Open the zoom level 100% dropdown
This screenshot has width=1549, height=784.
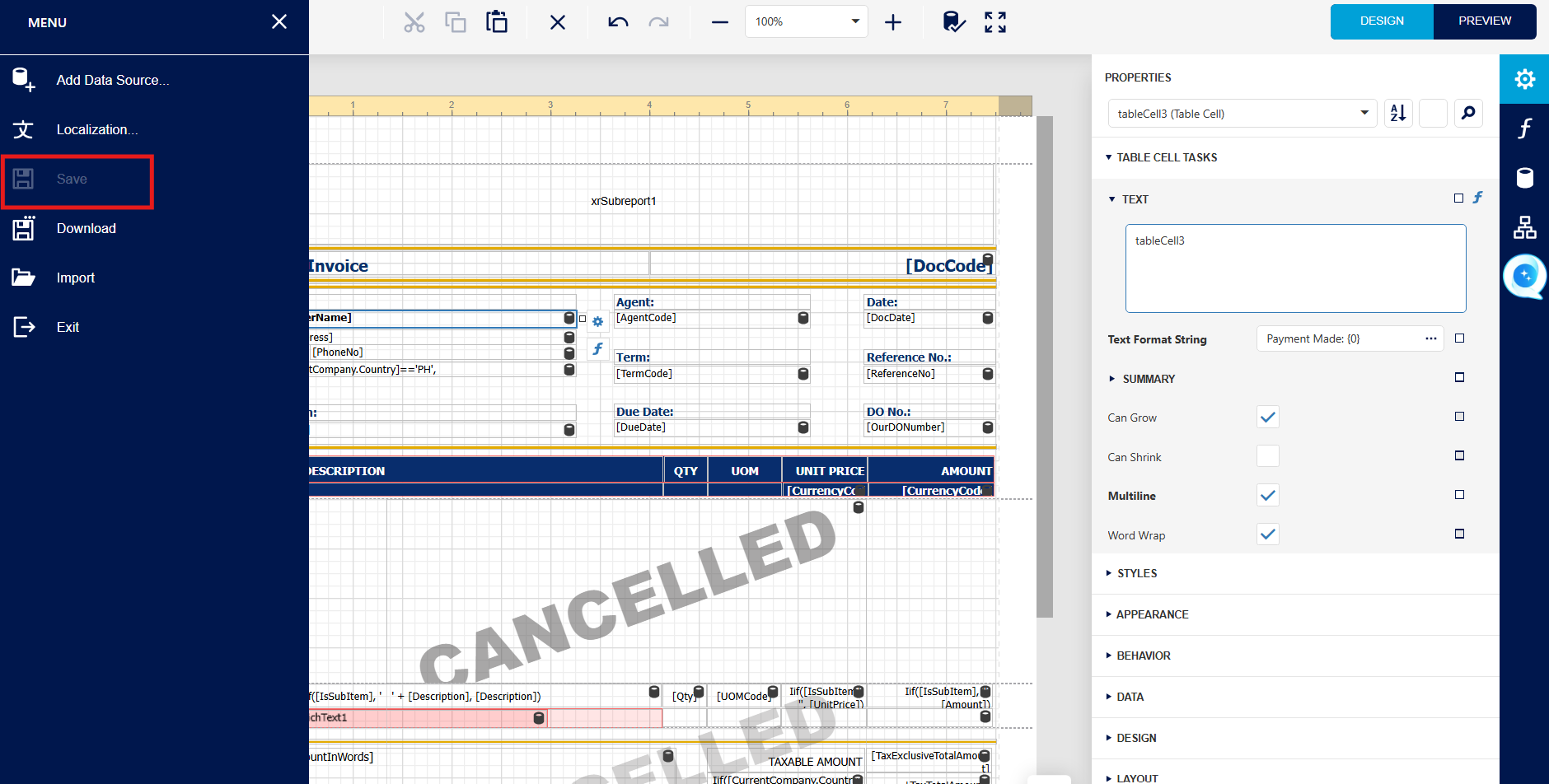[855, 21]
